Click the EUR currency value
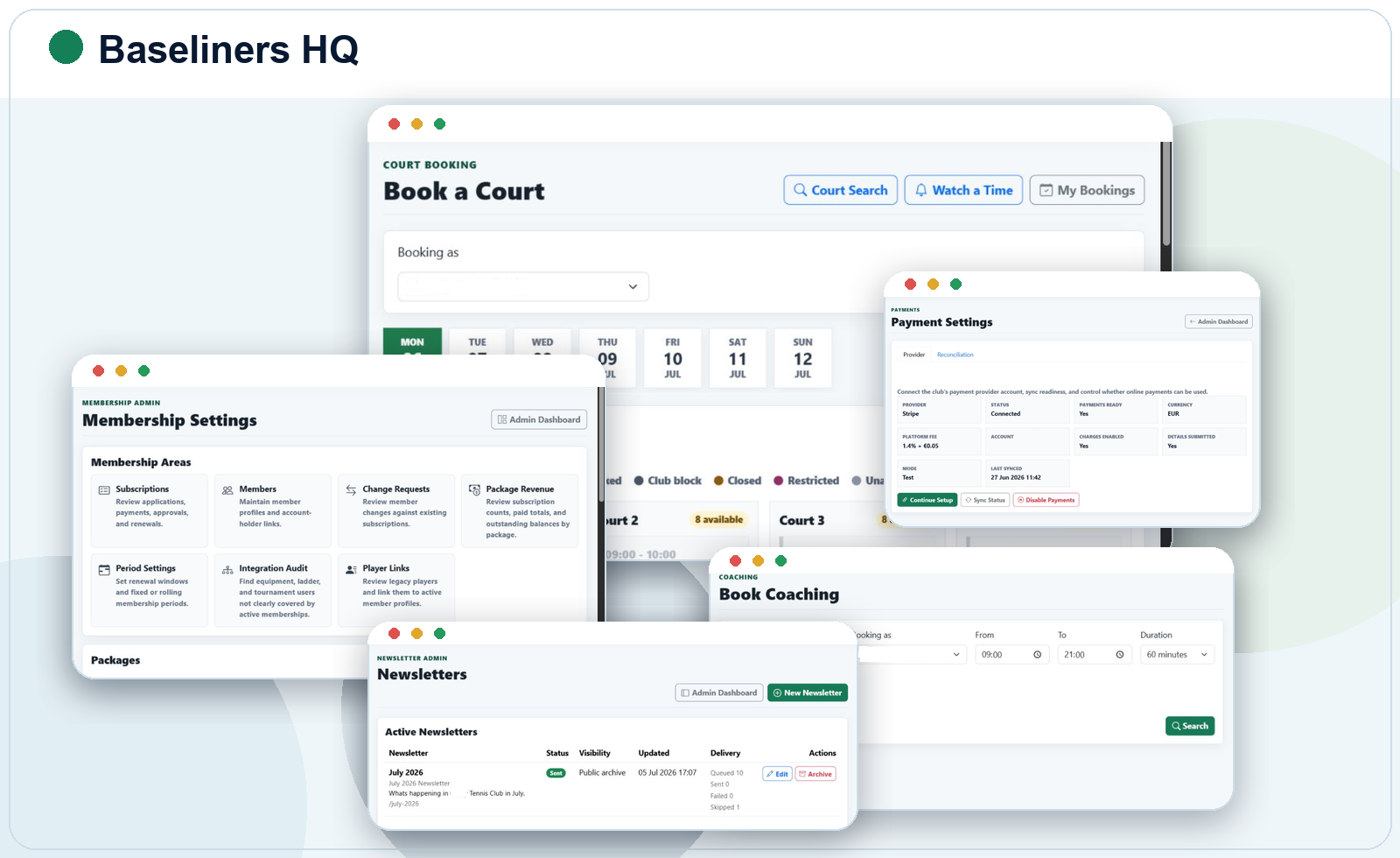1400x858 pixels. pos(1173,413)
